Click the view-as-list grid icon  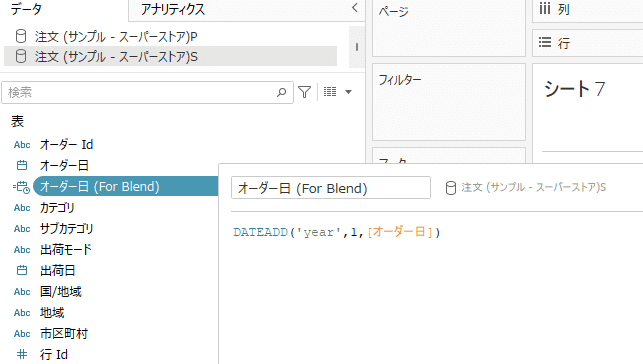tap(330, 92)
